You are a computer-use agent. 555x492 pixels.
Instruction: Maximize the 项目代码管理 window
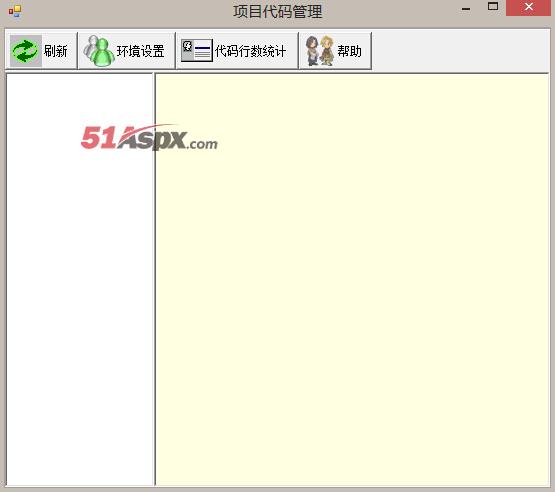[x=493, y=7]
